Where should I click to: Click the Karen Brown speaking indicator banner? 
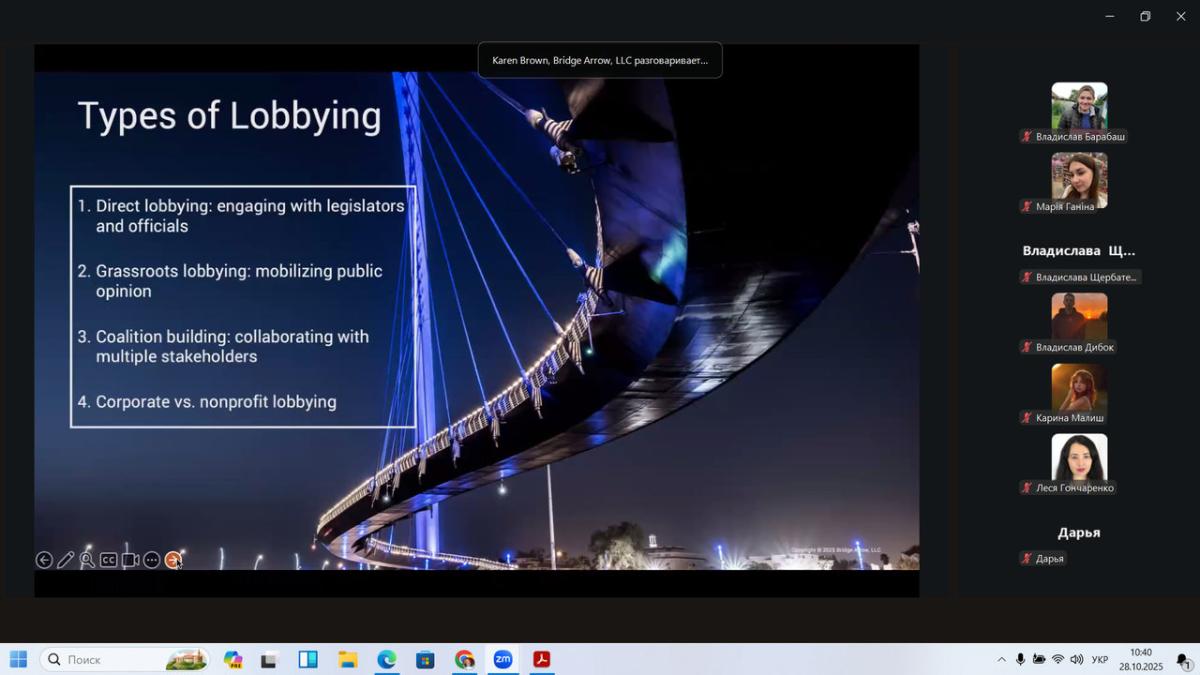point(600,60)
